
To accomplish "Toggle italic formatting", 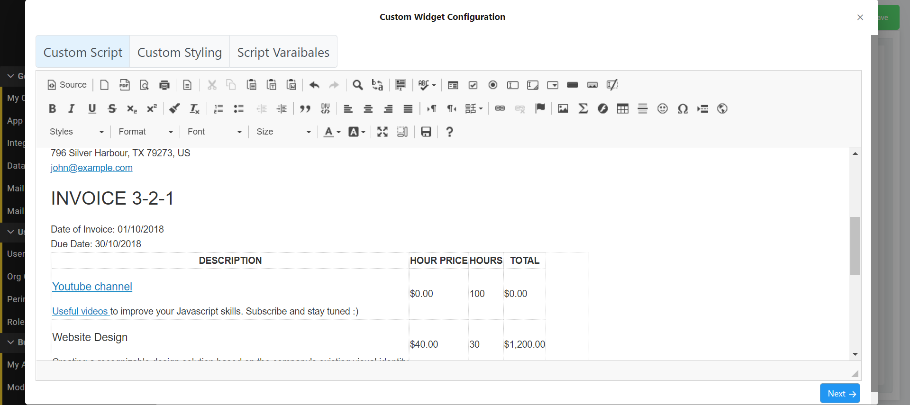I will point(73,108).
